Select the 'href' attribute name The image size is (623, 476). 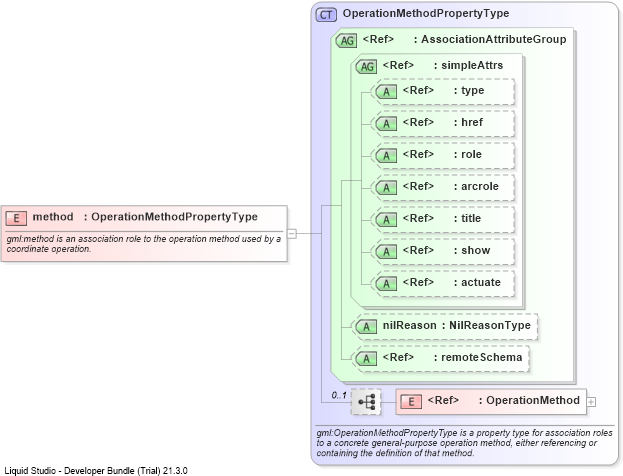(472, 122)
